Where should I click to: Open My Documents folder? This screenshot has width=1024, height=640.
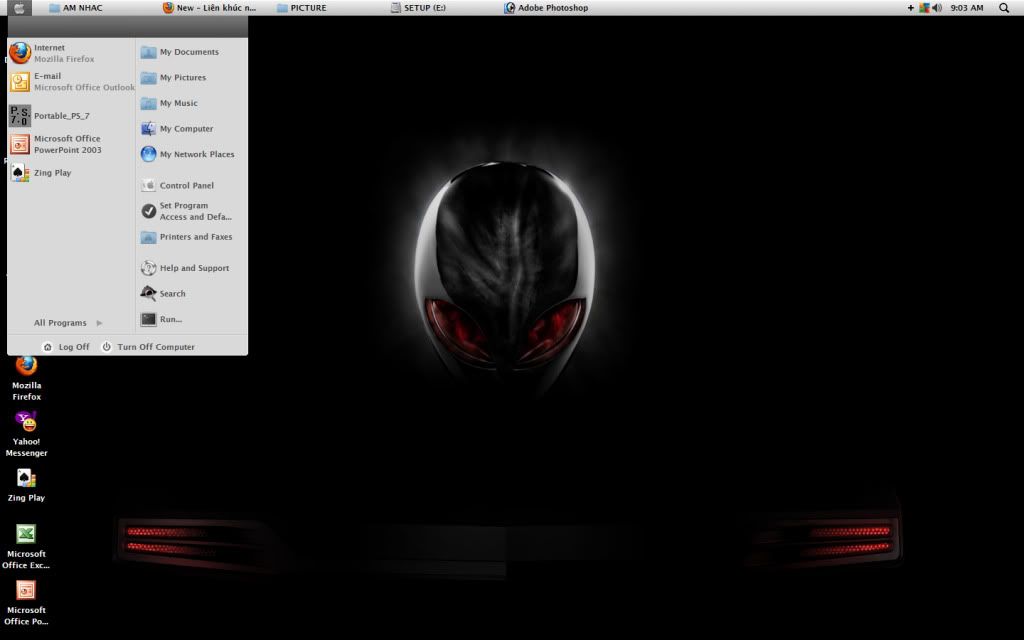pyautogui.click(x=192, y=52)
